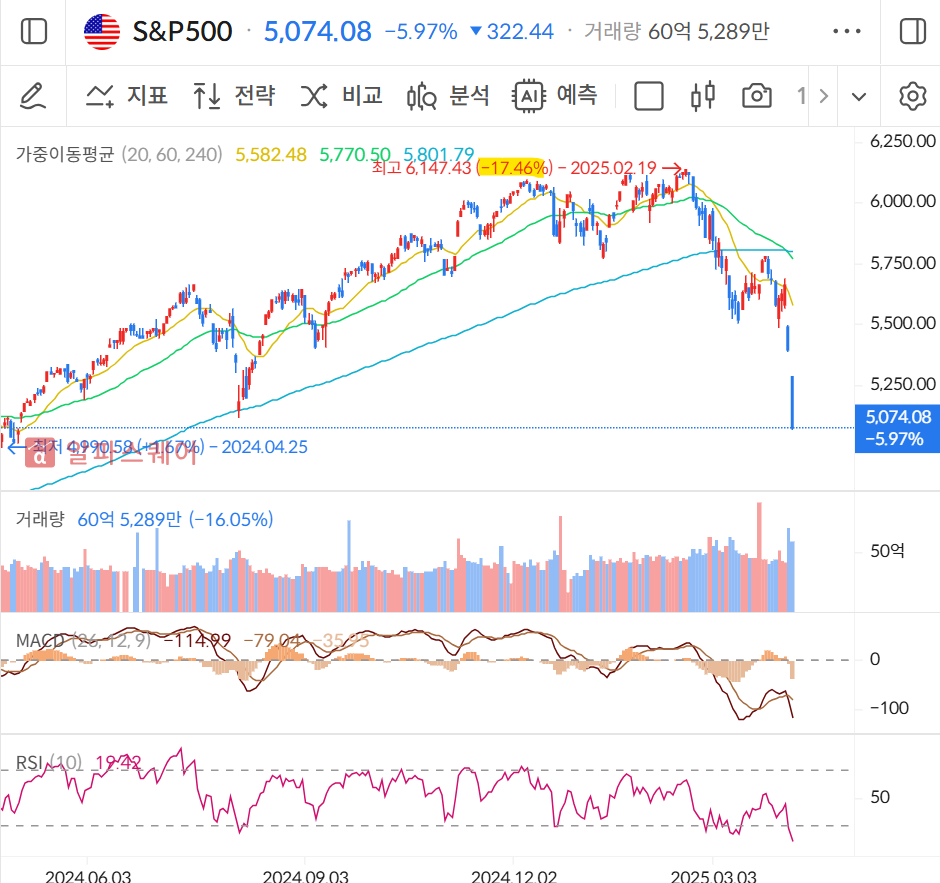Expand toolbar with the down chevron
The image size is (940, 883).
(x=858, y=97)
